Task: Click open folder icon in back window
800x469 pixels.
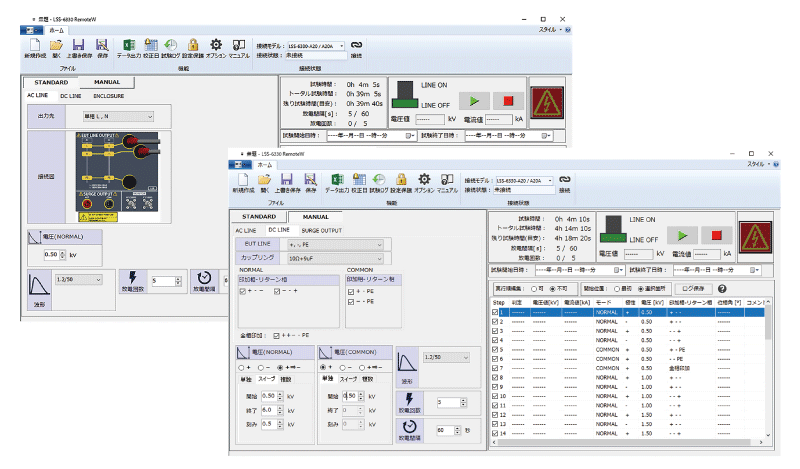Action: point(56,45)
